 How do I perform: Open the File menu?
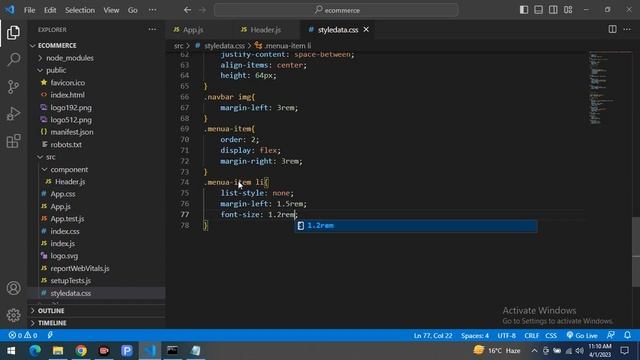29,10
